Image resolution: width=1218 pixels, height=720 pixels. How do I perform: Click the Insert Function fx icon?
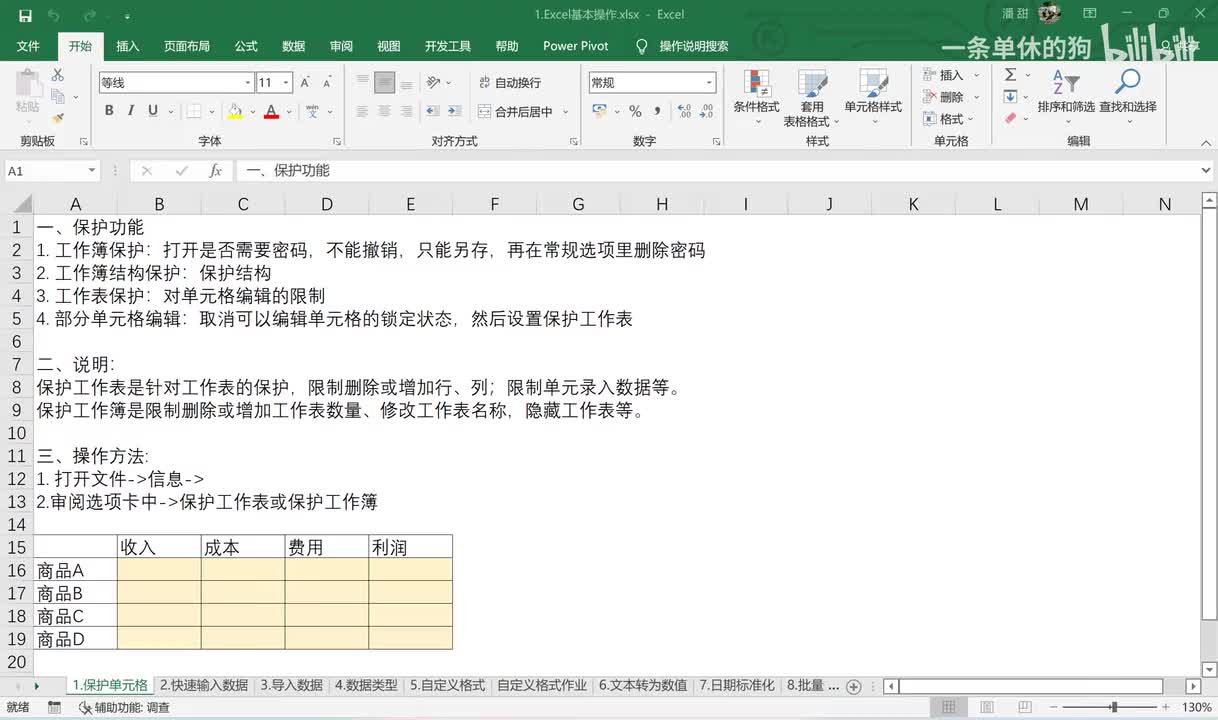coord(215,171)
